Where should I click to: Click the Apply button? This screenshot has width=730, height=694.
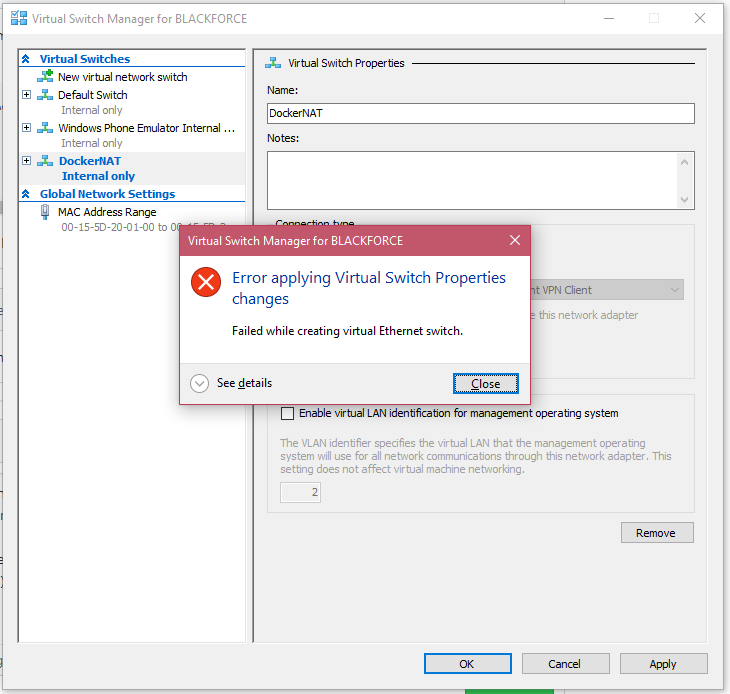tap(663, 663)
